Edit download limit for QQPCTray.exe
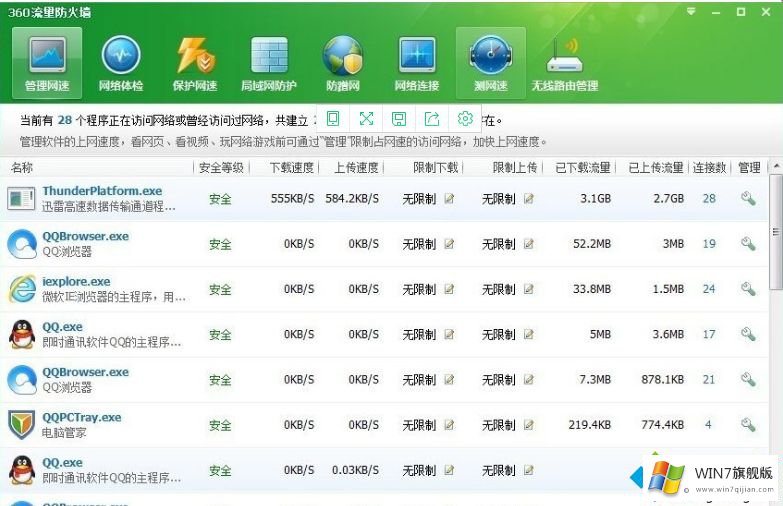The image size is (783, 506). pos(449,425)
